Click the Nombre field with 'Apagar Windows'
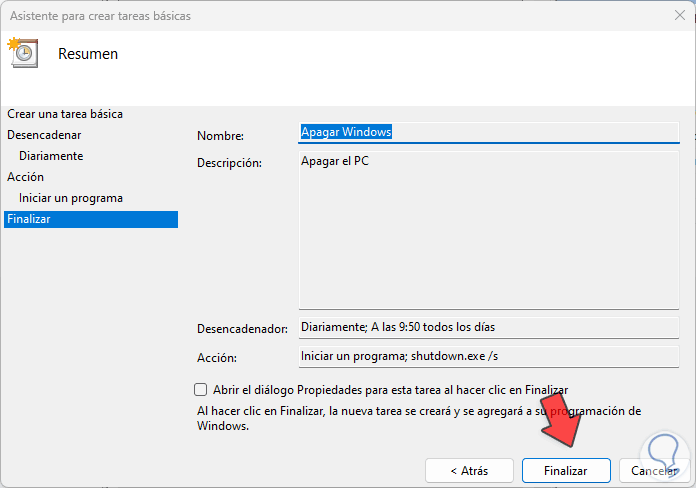Screen dimensions: 696x488 (x=488, y=132)
